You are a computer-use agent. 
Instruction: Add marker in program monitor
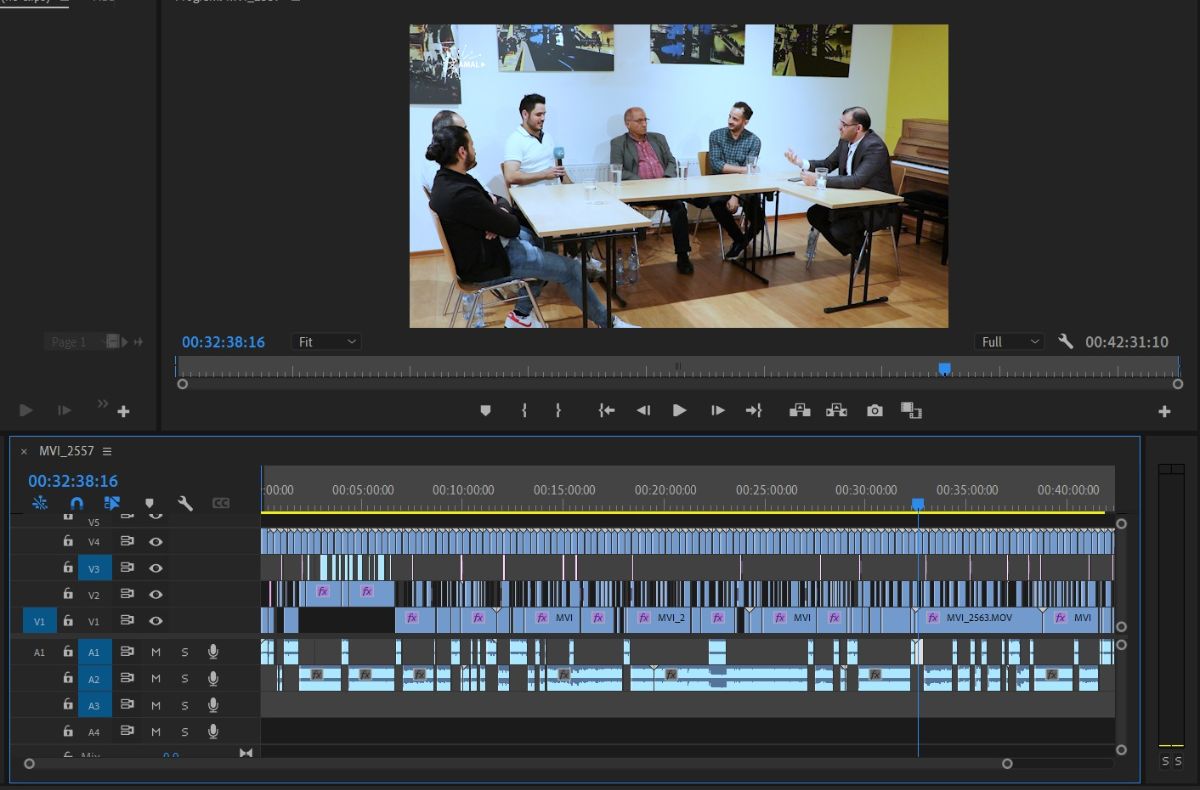pos(485,411)
